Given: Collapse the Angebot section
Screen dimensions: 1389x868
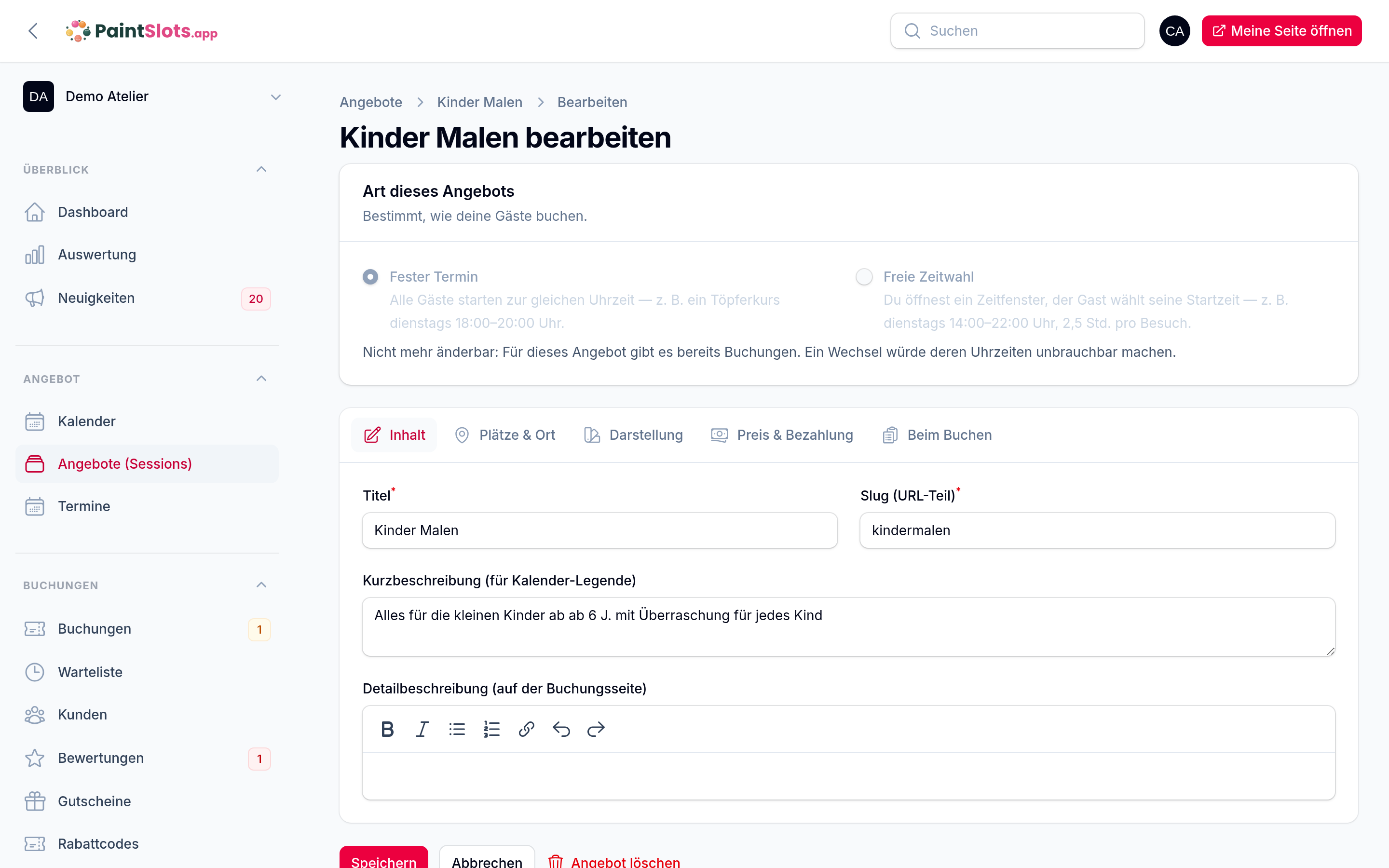Looking at the screenshot, I should coord(261,379).
